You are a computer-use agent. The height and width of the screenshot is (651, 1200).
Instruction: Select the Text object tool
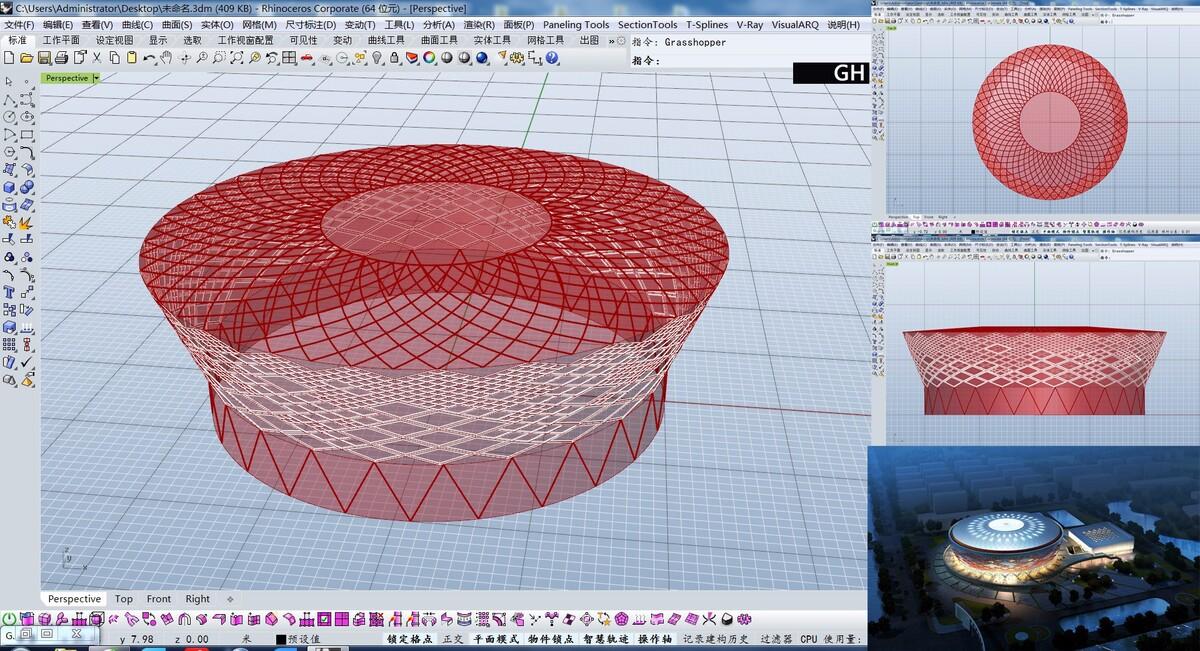coord(9,292)
